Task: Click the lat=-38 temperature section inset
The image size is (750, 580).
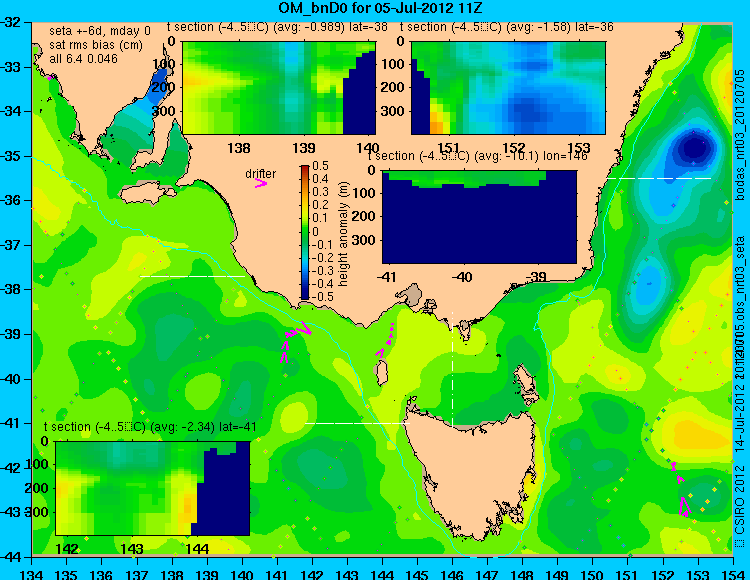Action: (x=279, y=88)
